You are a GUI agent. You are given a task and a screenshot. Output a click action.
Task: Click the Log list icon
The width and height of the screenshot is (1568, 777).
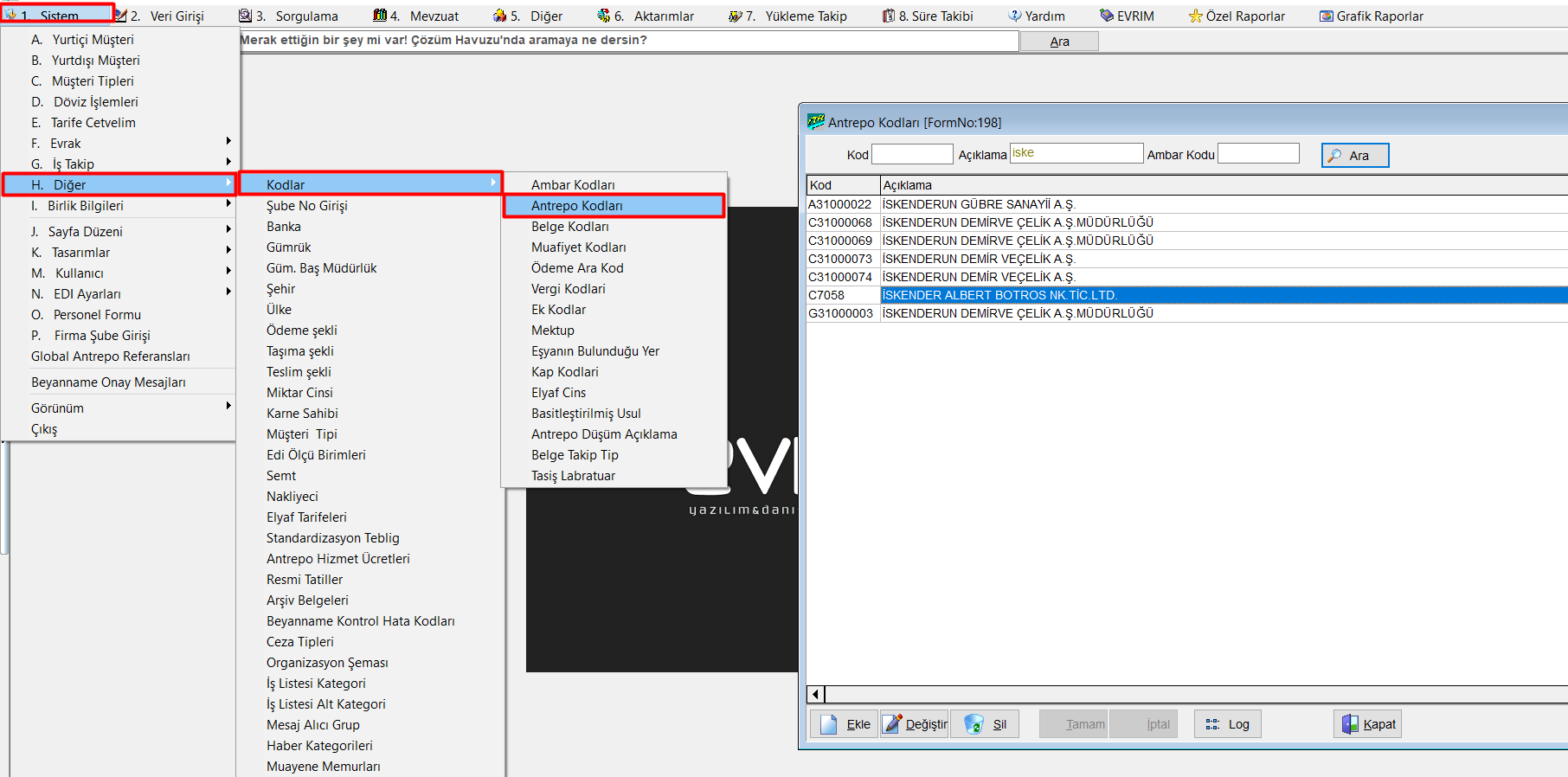(x=1212, y=724)
